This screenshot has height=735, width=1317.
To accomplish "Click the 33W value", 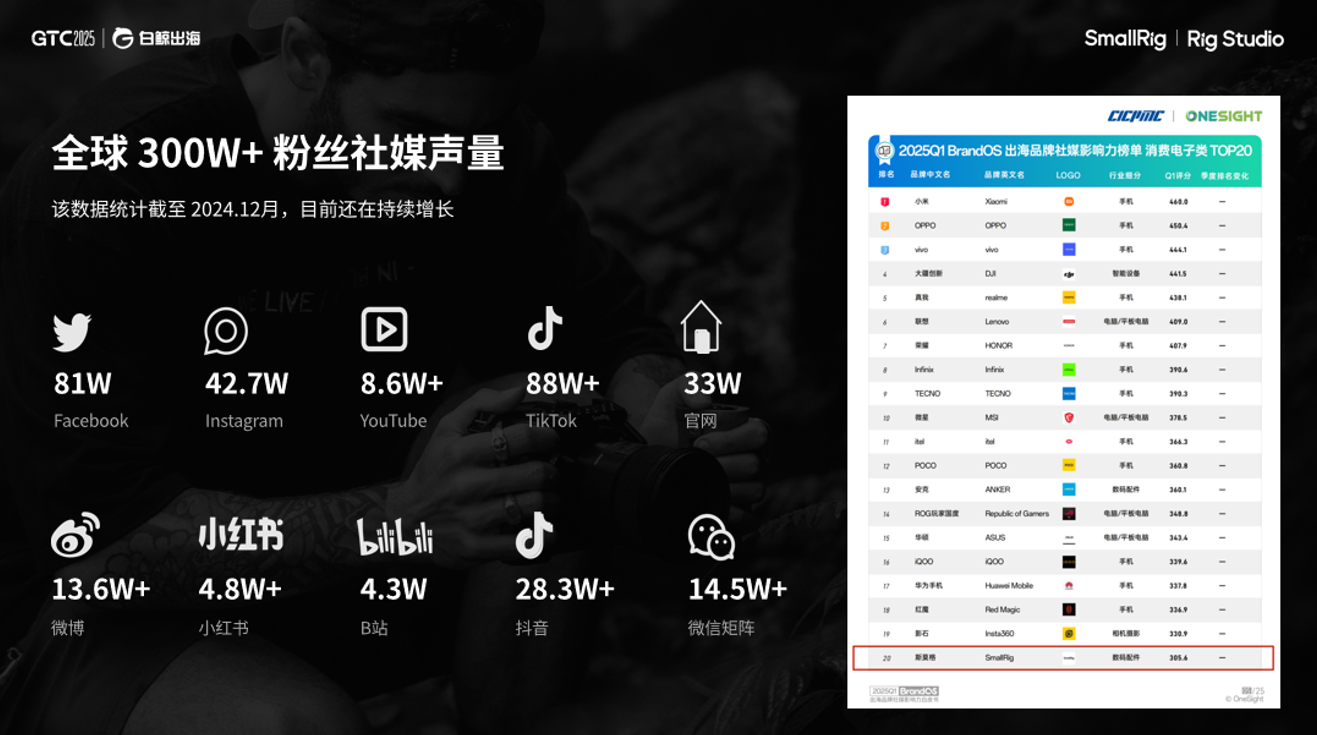I will pyautogui.click(x=713, y=383).
